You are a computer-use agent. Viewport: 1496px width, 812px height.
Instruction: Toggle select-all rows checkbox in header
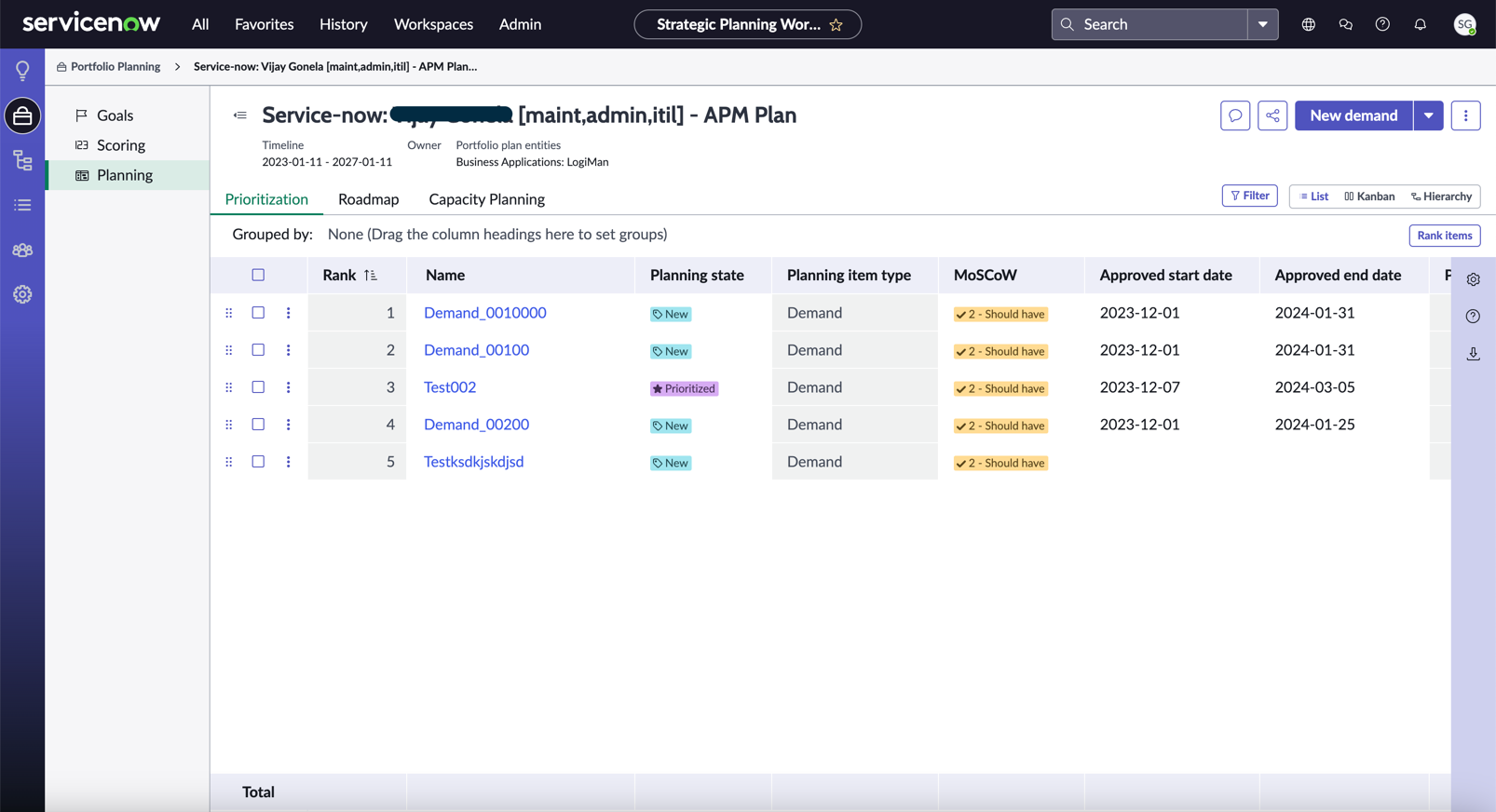(258, 275)
